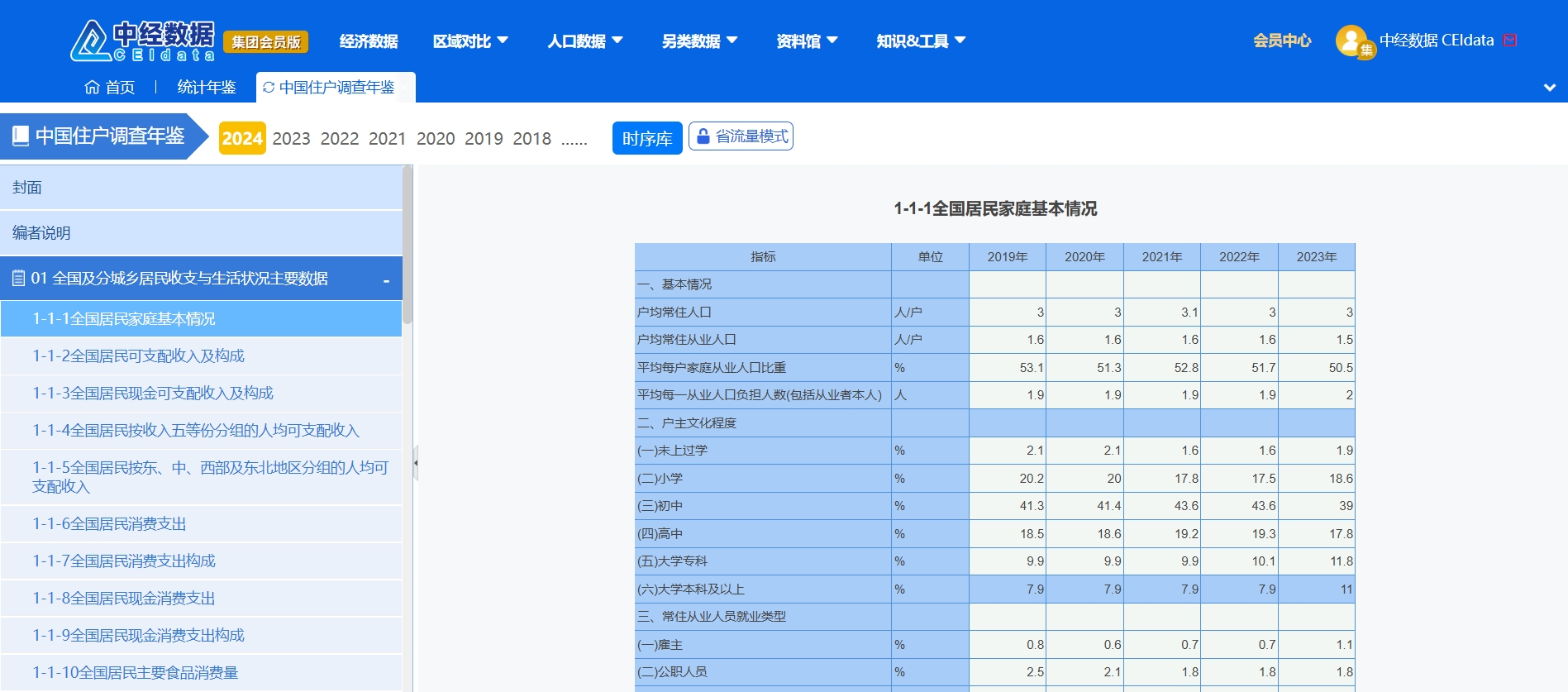Viewport: 1568px width, 692px height.
Task: Collapse the sidebar with the splitter arrow
Action: (x=416, y=463)
